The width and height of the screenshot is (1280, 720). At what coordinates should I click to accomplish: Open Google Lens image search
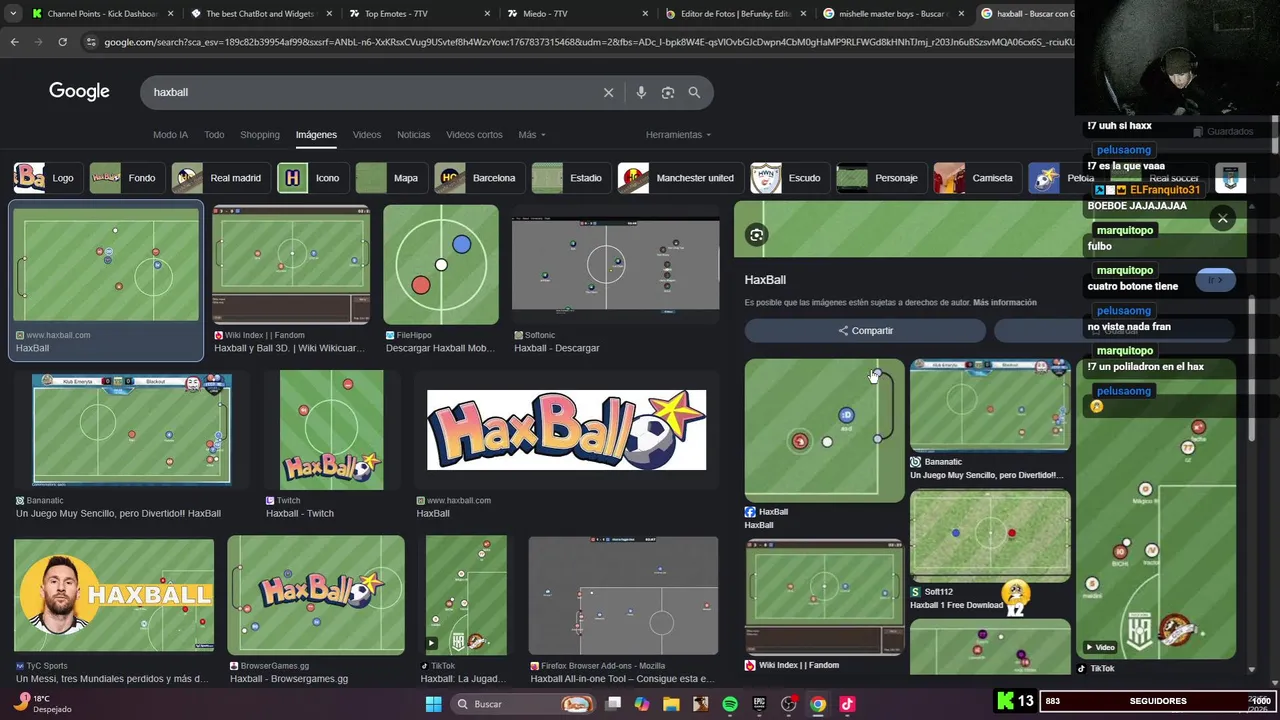tap(668, 92)
